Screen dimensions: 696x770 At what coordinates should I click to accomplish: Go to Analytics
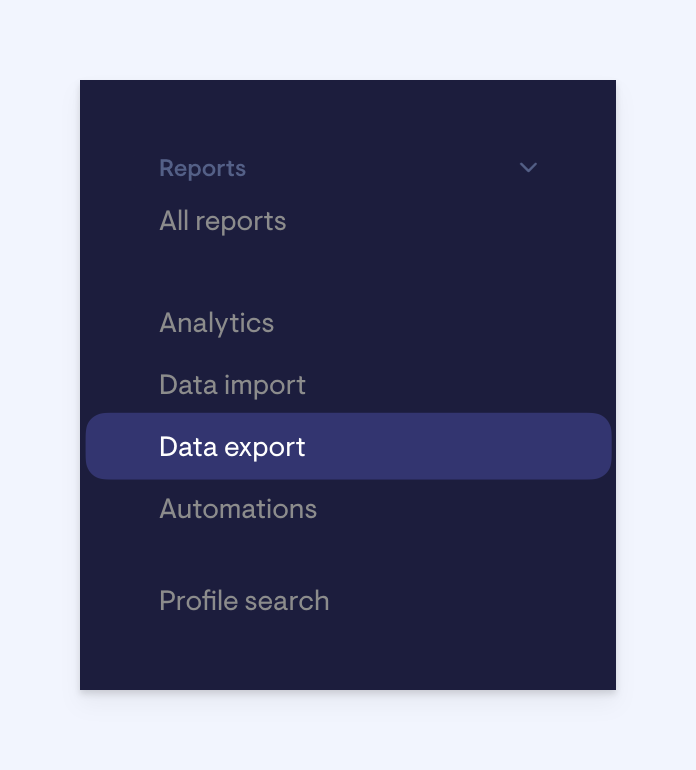217,323
